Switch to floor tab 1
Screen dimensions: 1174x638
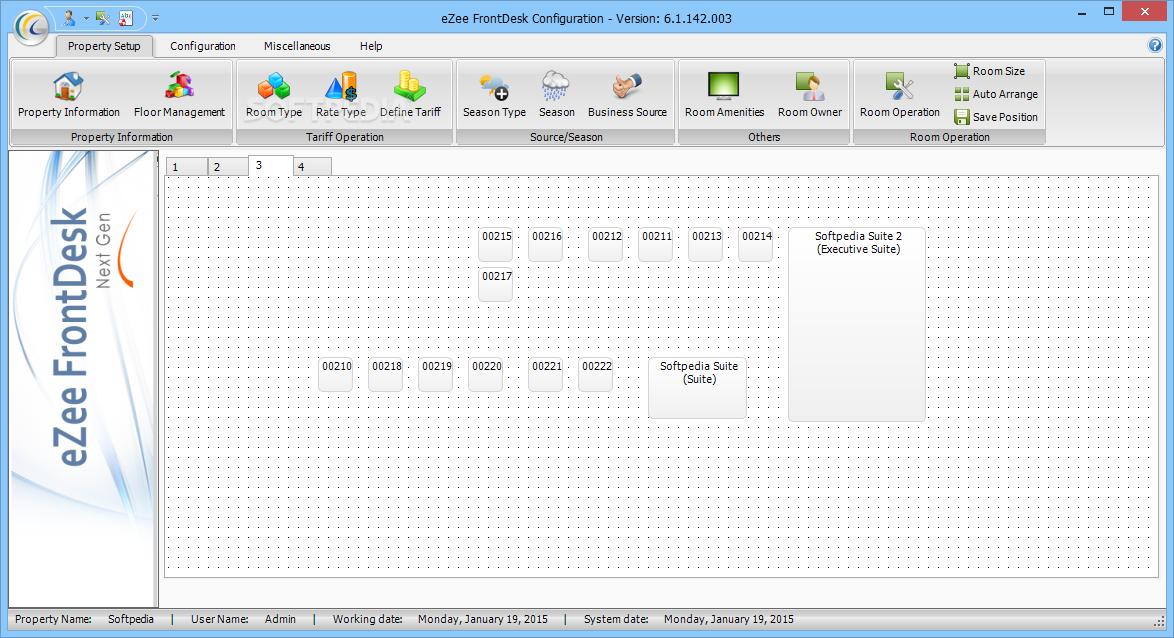coord(186,167)
